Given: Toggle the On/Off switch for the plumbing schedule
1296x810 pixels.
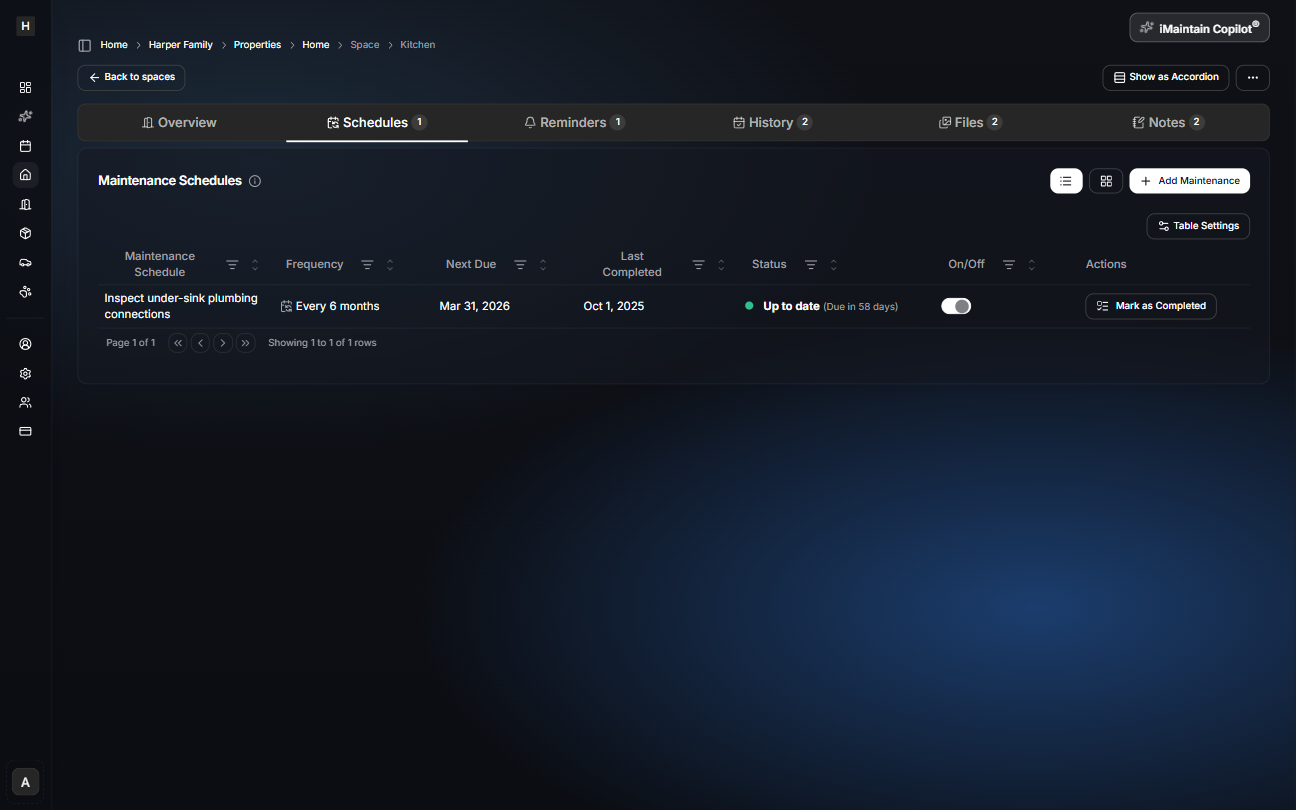Looking at the screenshot, I should (x=955, y=305).
